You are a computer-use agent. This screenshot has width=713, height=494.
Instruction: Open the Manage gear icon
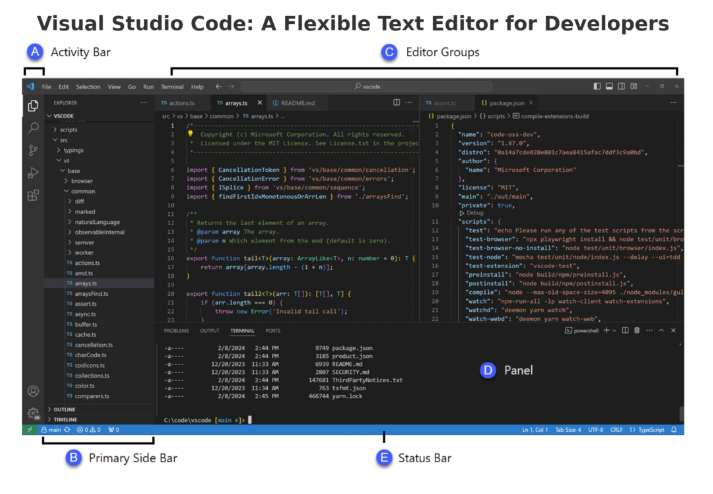point(33,413)
